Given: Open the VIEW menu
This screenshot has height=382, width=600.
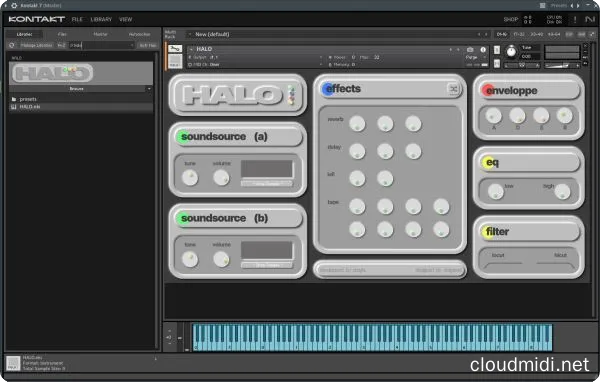Looking at the screenshot, I should [x=126, y=19].
